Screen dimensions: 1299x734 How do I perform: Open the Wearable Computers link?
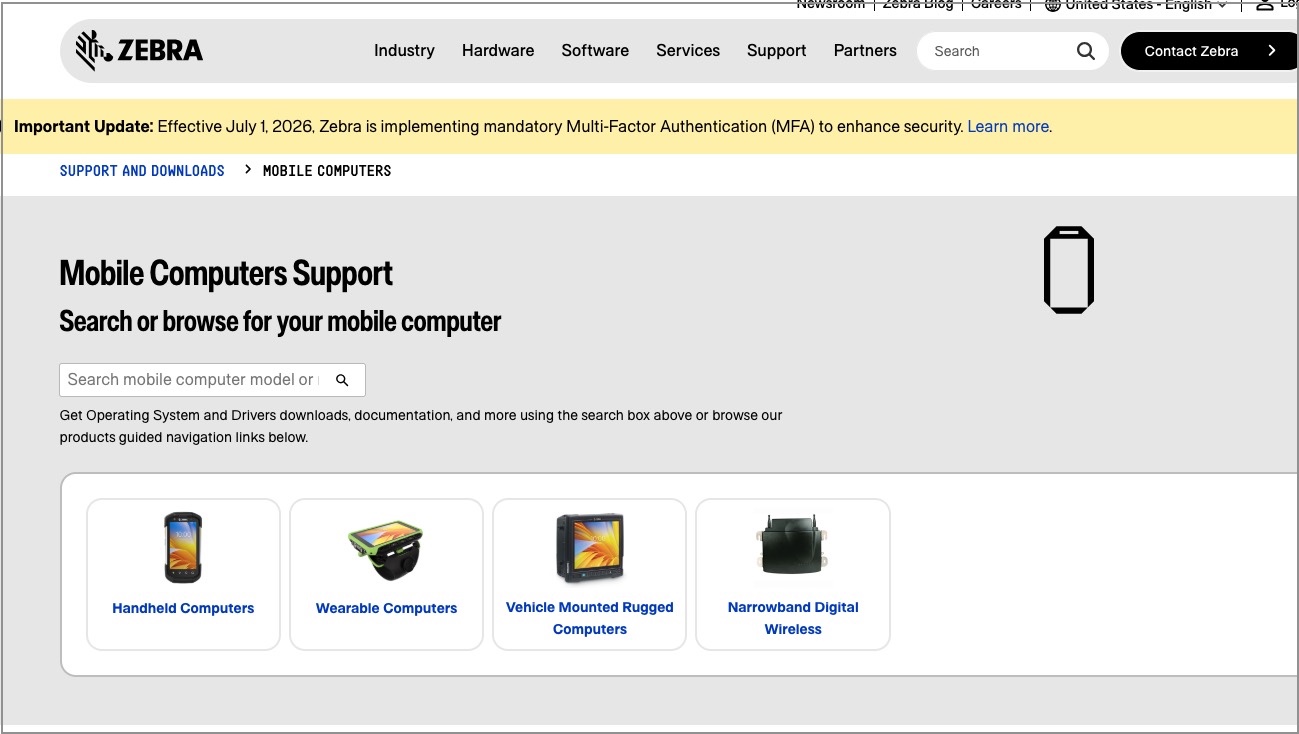tap(386, 608)
